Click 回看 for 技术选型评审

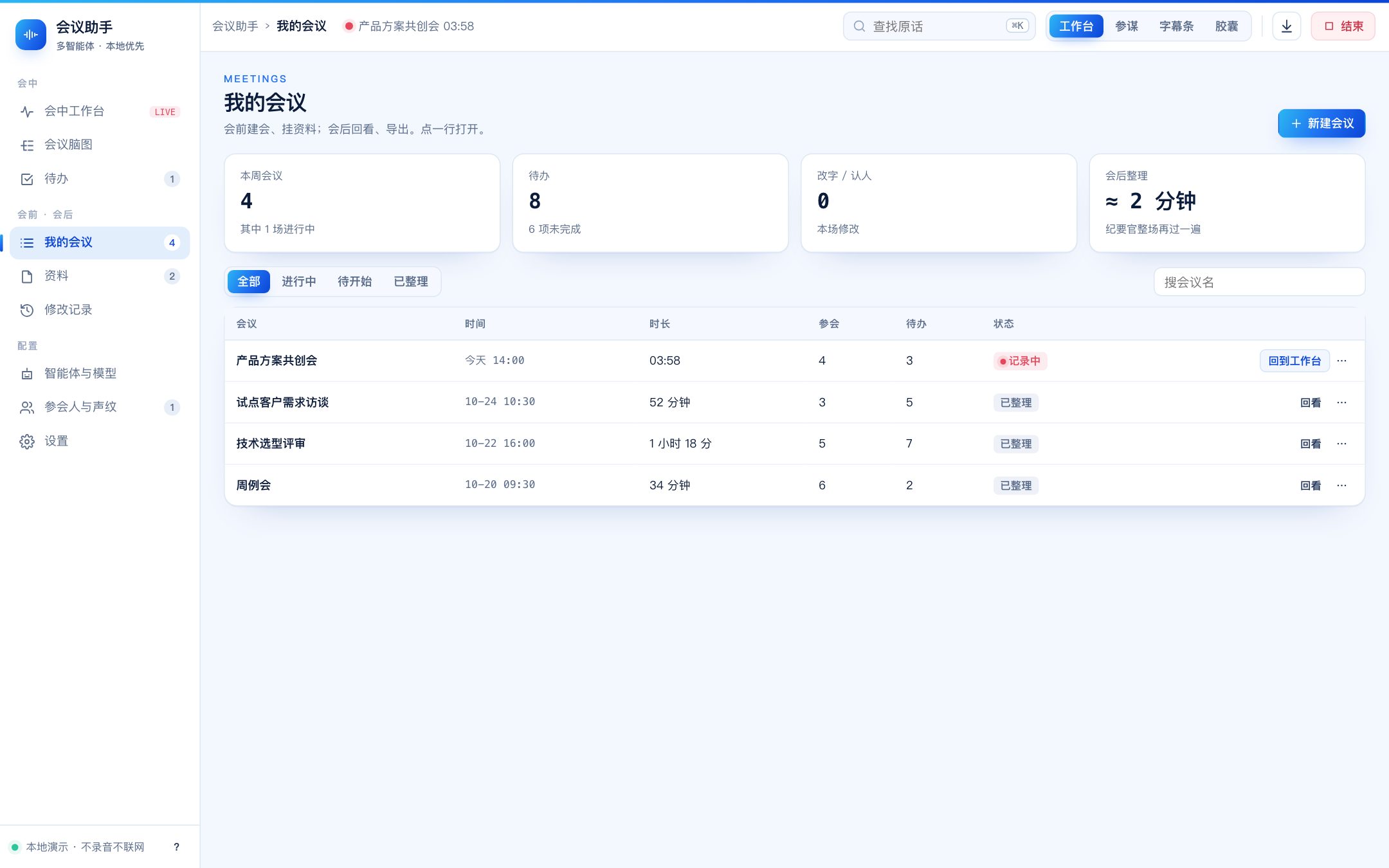coord(1311,444)
